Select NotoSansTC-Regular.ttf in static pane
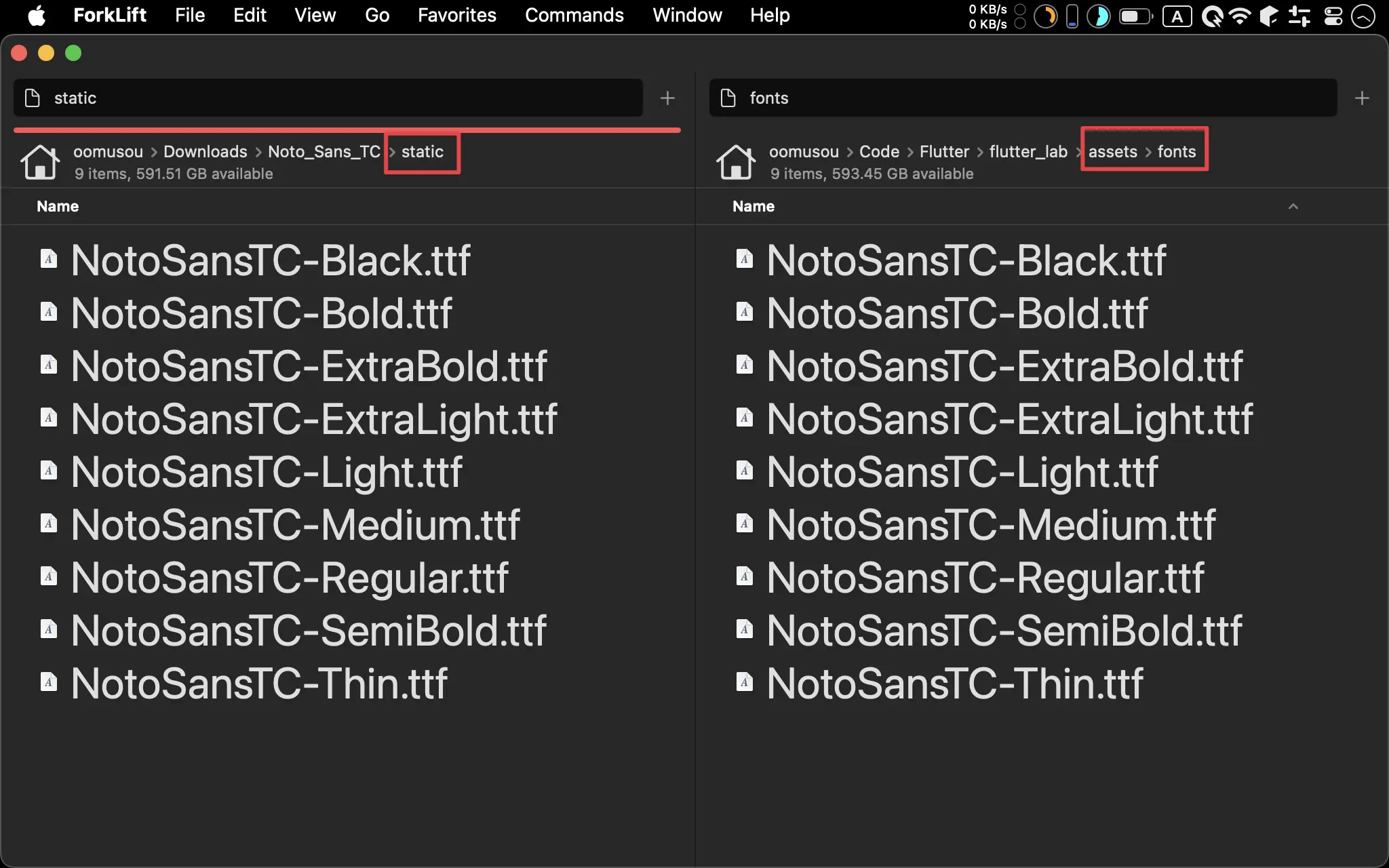This screenshot has width=1389, height=868. [x=290, y=578]
